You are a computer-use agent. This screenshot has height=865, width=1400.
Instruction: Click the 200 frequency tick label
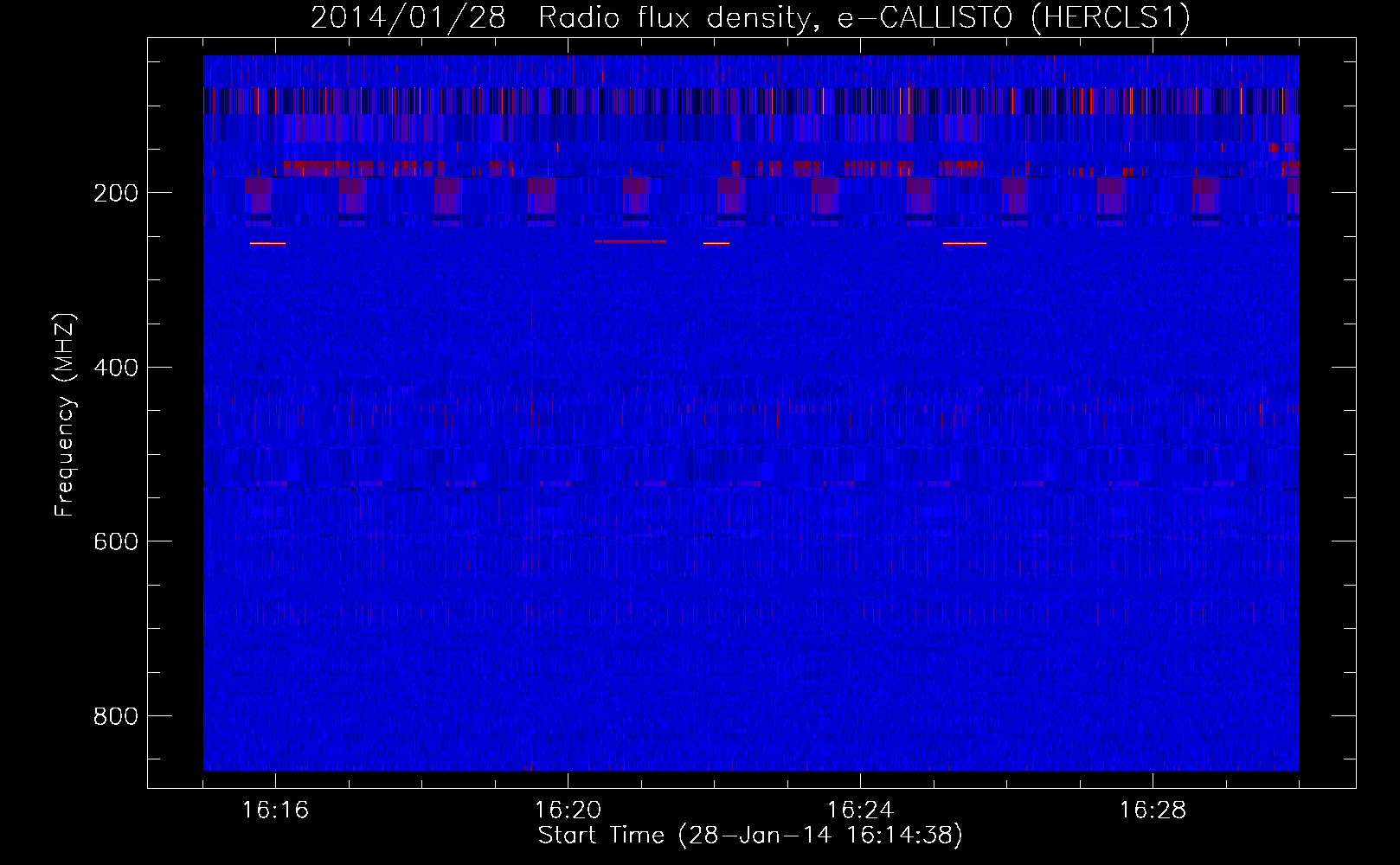click(x=116, y=193)
